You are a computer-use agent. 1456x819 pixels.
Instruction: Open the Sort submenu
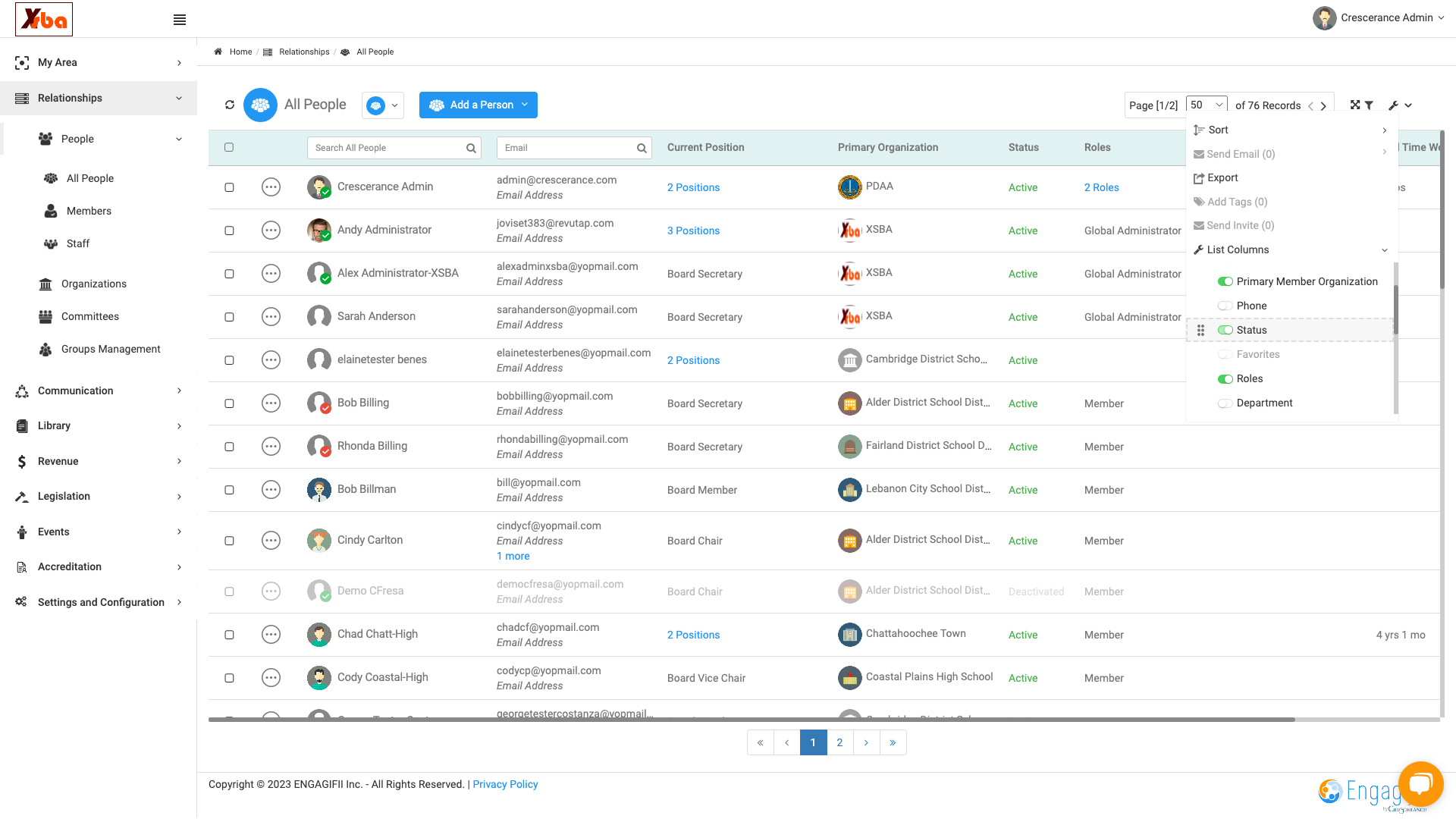(1291, 130)
